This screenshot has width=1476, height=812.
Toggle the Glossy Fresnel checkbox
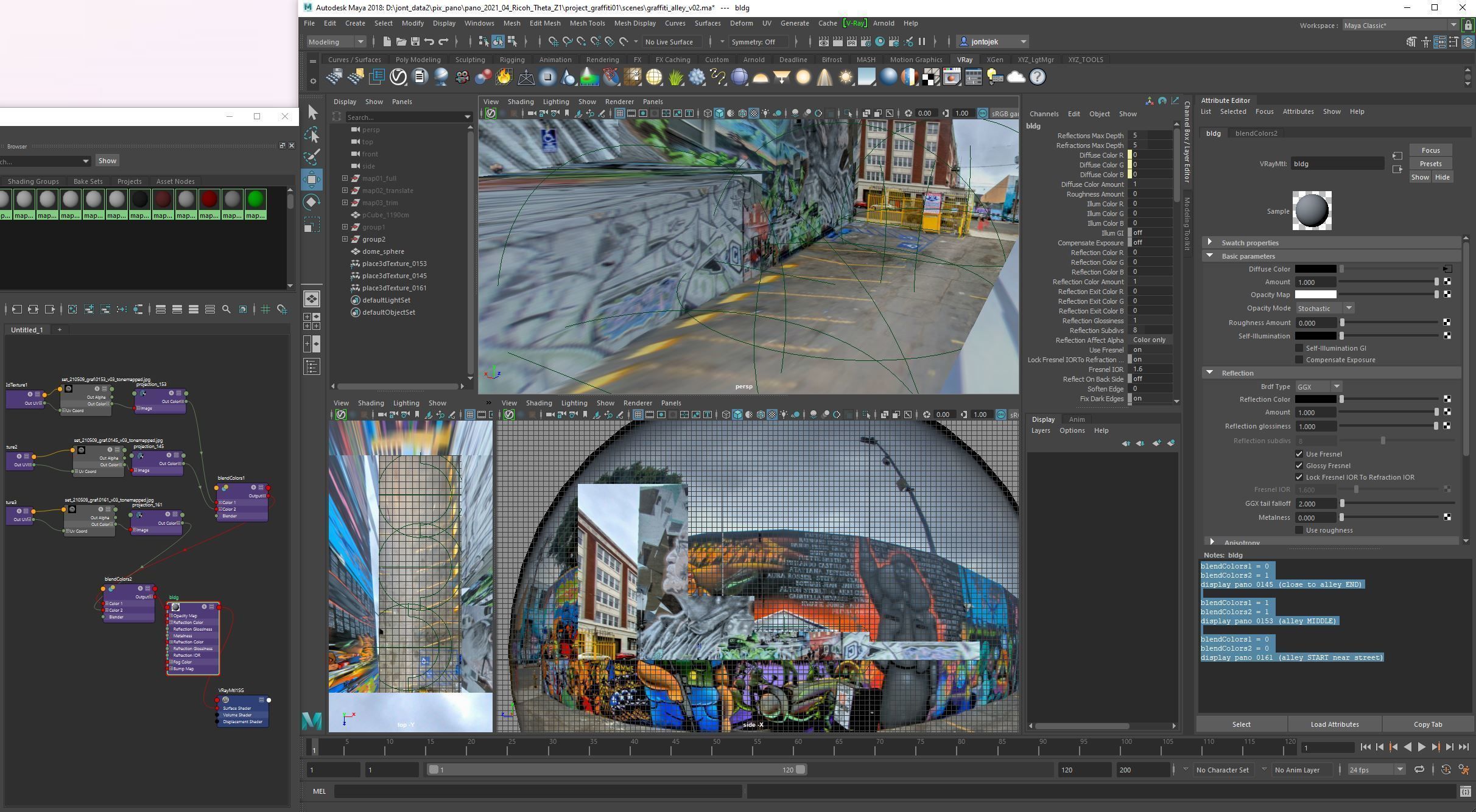(x=1299, y=466)
